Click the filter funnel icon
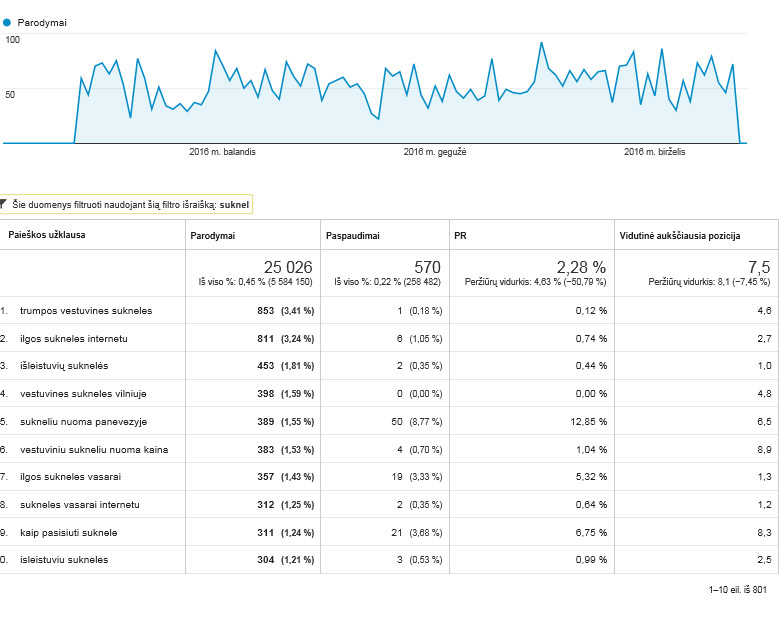Viewport: 779px width, 625px height. click(3, 204)
